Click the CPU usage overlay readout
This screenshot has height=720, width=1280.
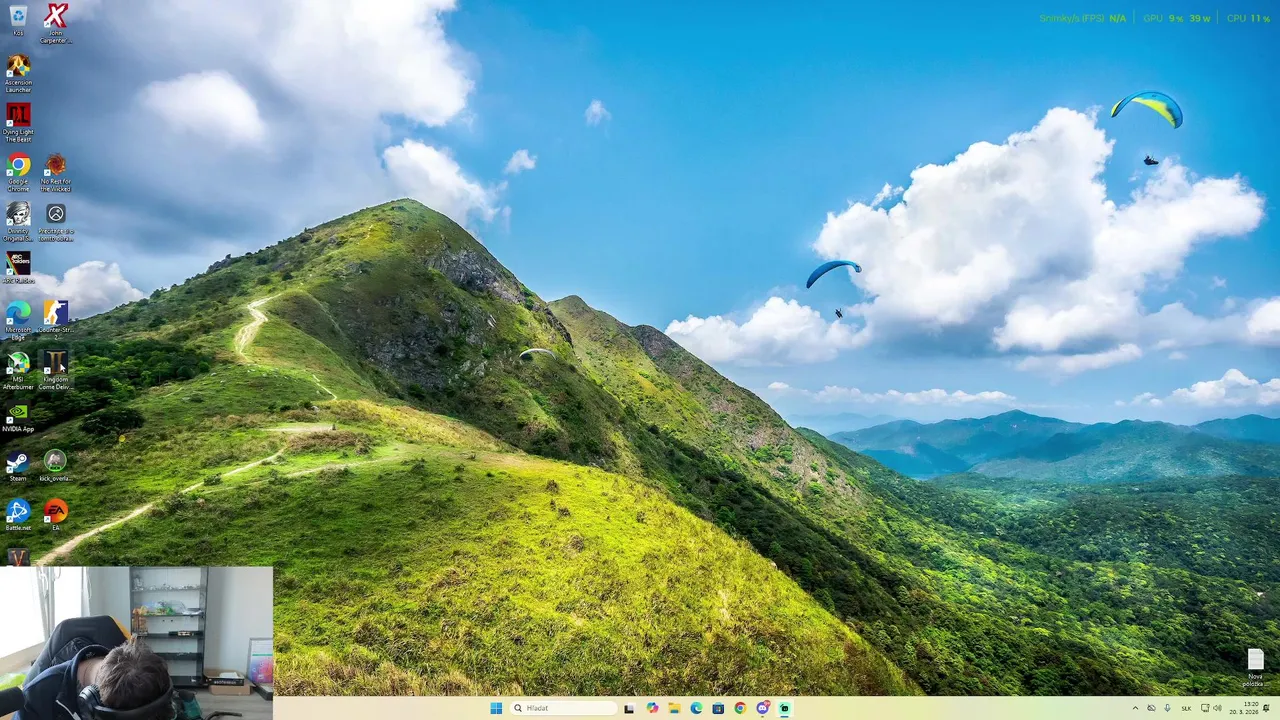(1249, 18)
